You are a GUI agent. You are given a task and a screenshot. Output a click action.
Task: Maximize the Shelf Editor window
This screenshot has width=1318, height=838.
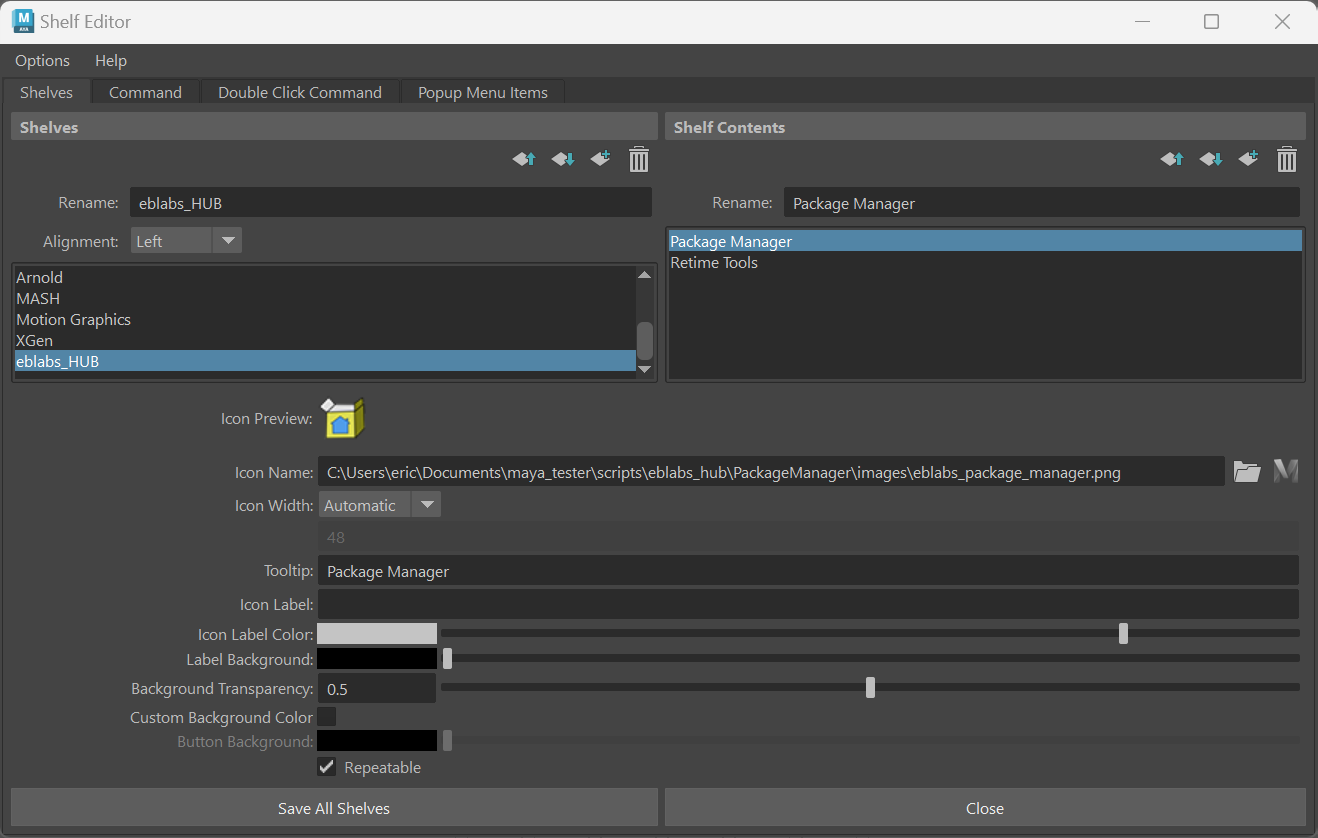point(1211,21)
